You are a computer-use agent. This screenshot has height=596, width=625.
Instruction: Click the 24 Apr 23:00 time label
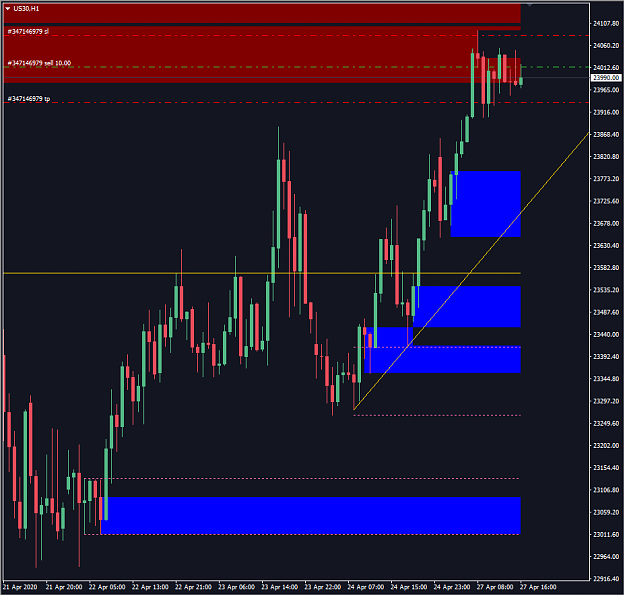click(452, 588)
